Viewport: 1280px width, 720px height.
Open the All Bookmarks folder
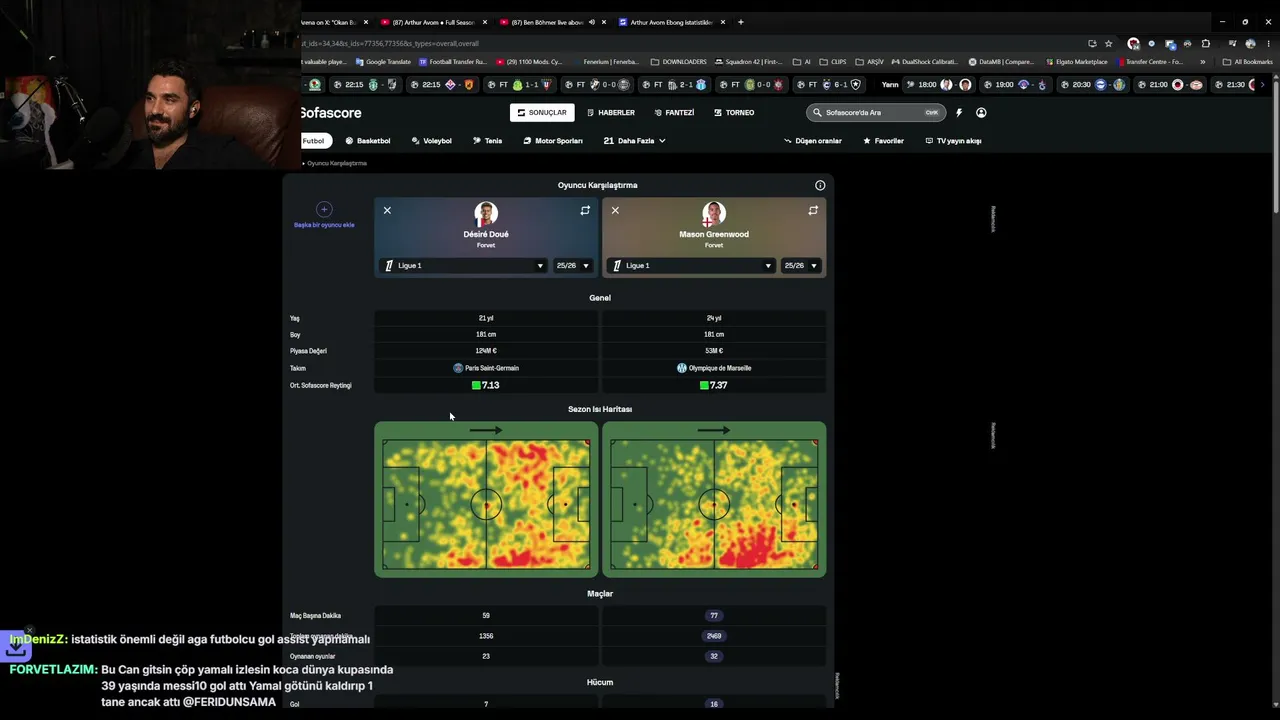tap(1248, 62)
